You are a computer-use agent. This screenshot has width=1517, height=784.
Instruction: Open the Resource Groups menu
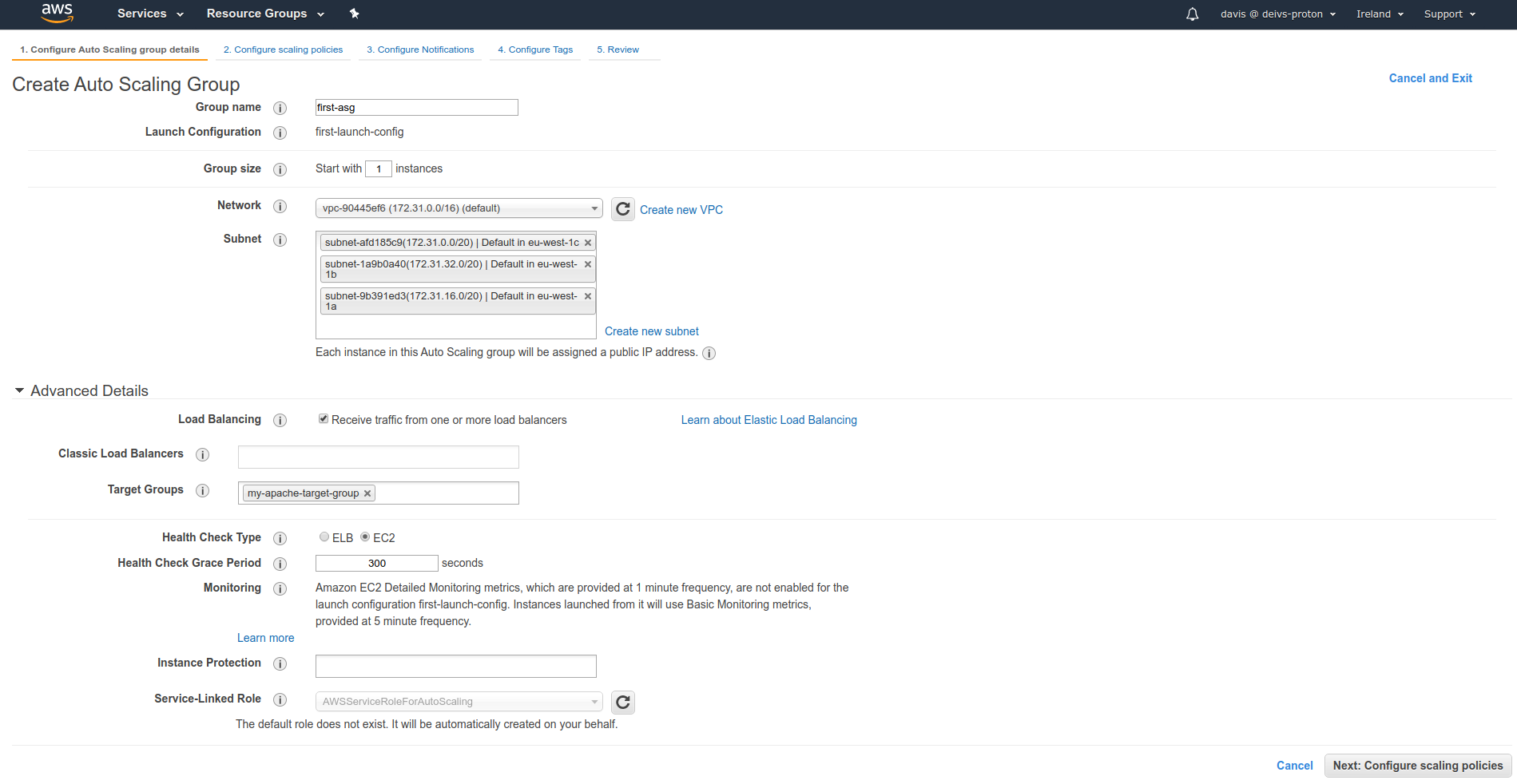pyautogui.click(x=265, y=14)
